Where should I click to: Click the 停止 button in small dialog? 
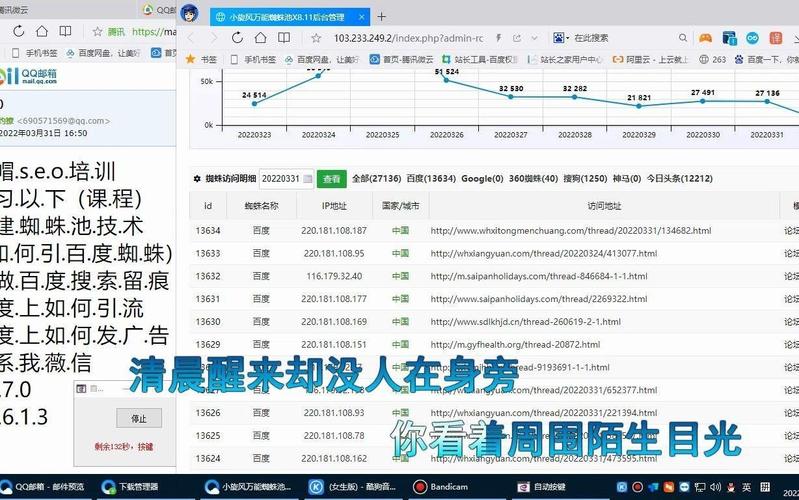click(x=139, y=418)
